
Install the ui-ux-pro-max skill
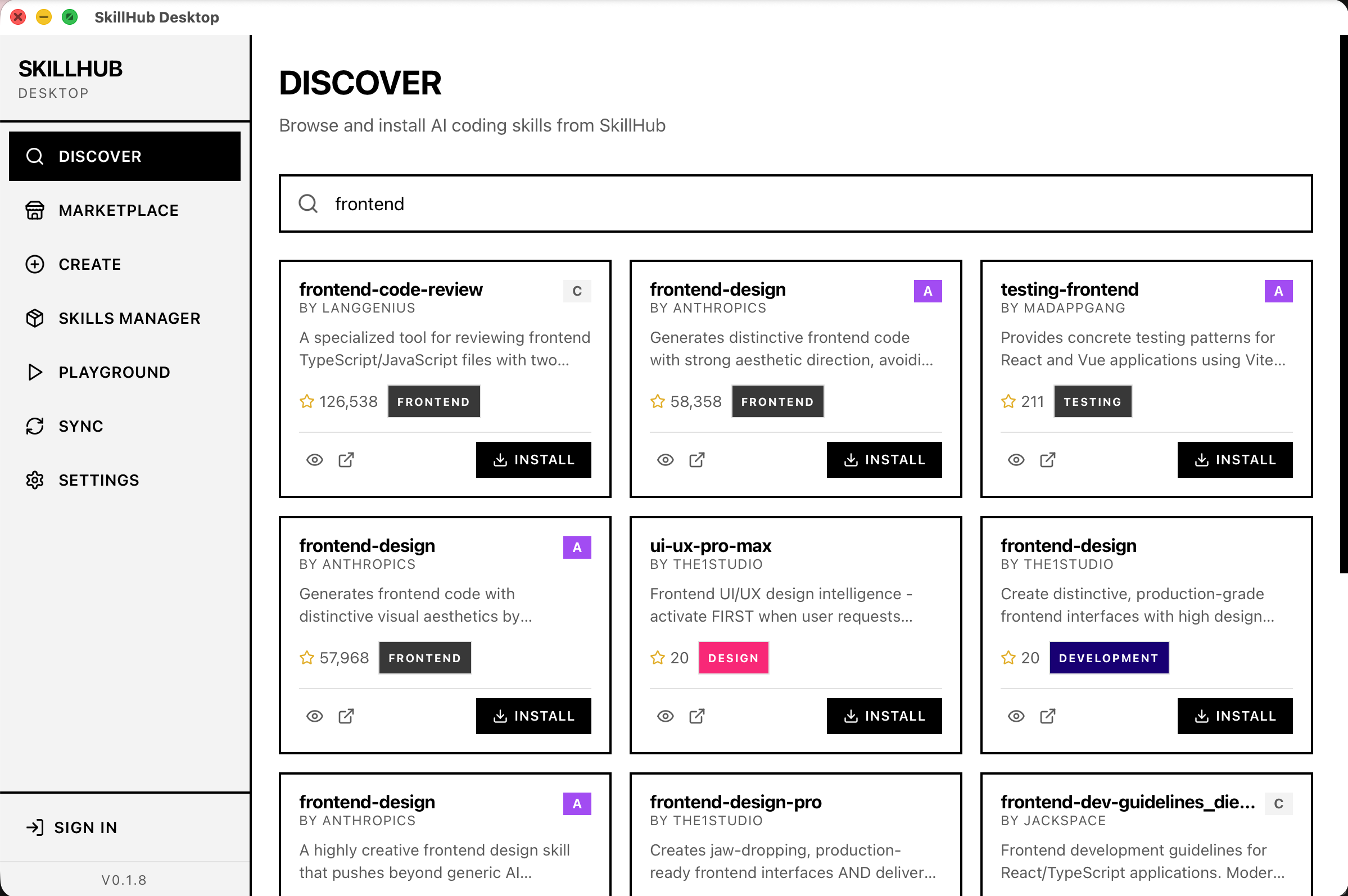[x=884, y=716]
